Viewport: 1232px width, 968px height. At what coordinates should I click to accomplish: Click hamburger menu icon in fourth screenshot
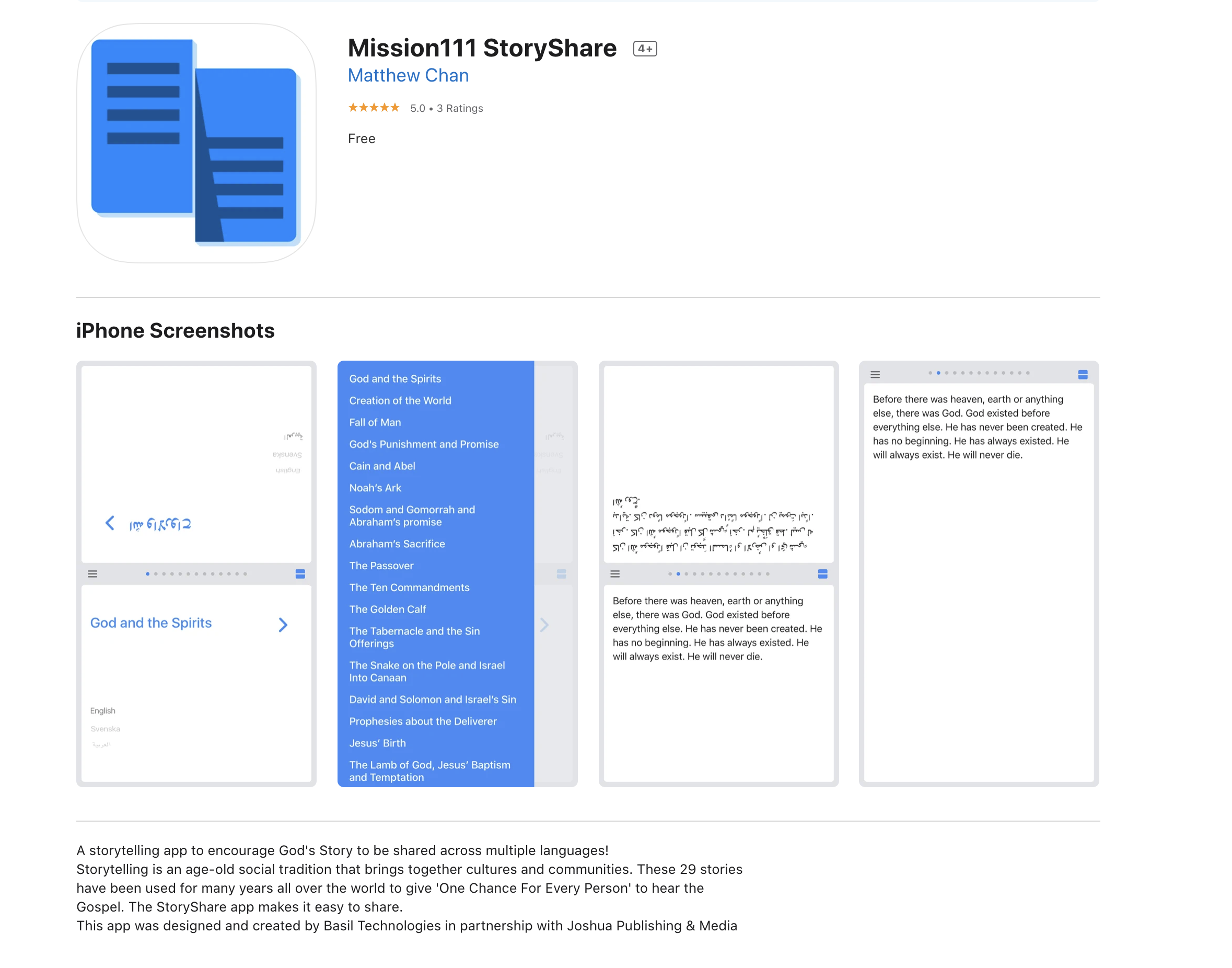(875, 375)
